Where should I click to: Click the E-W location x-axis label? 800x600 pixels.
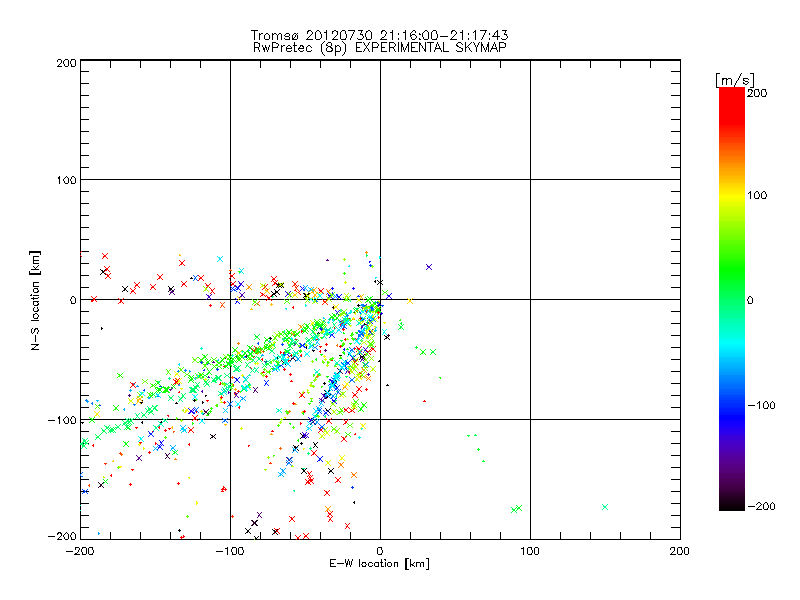click(379, 563)
